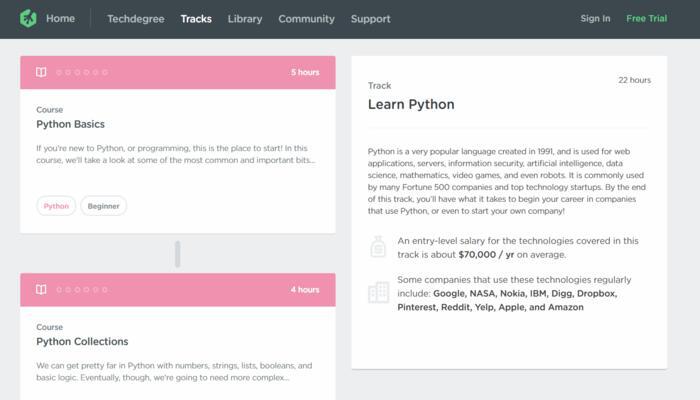Image resolution: width=700 pixels, height=400 pixels.
Task: Select last progress circle on Python Basics
Action: point(104,72)
